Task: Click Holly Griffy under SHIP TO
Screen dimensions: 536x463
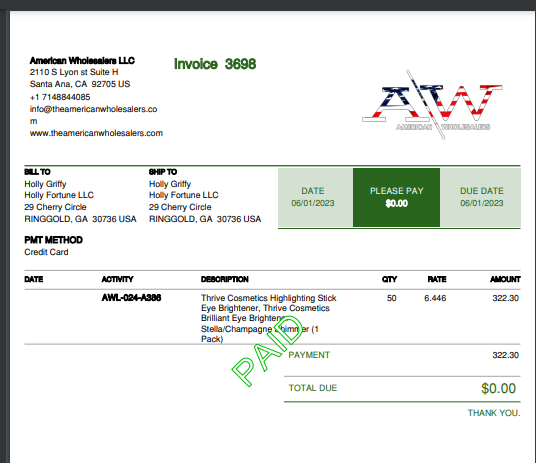Action: pos(170,184)
